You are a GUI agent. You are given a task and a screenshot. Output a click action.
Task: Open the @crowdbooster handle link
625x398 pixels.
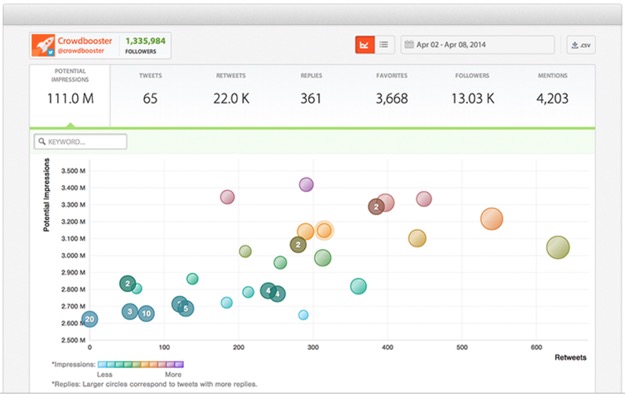81,51
